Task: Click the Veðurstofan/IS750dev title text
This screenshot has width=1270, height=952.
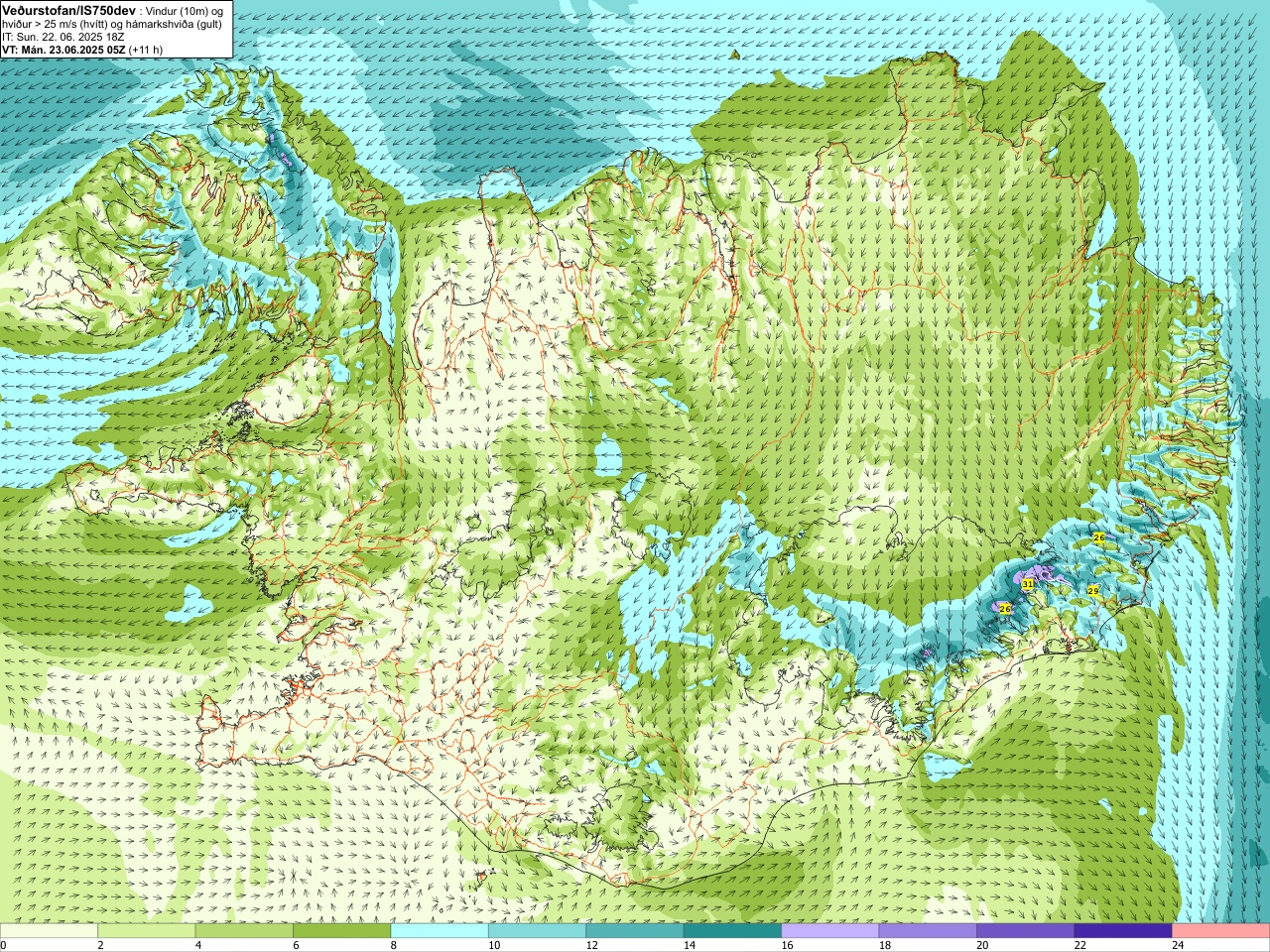Action: [x=68, y=9]
